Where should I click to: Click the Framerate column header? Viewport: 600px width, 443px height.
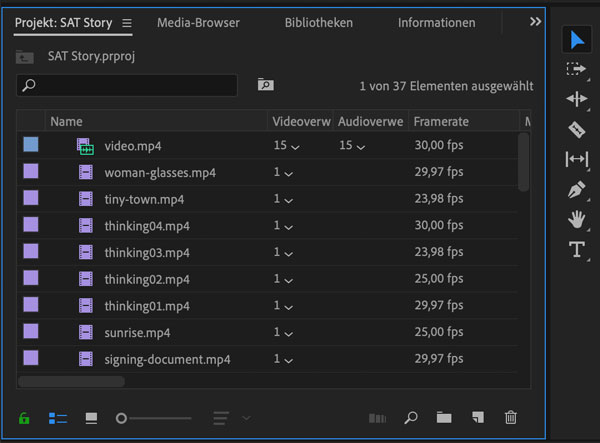[x=441, y=122]
